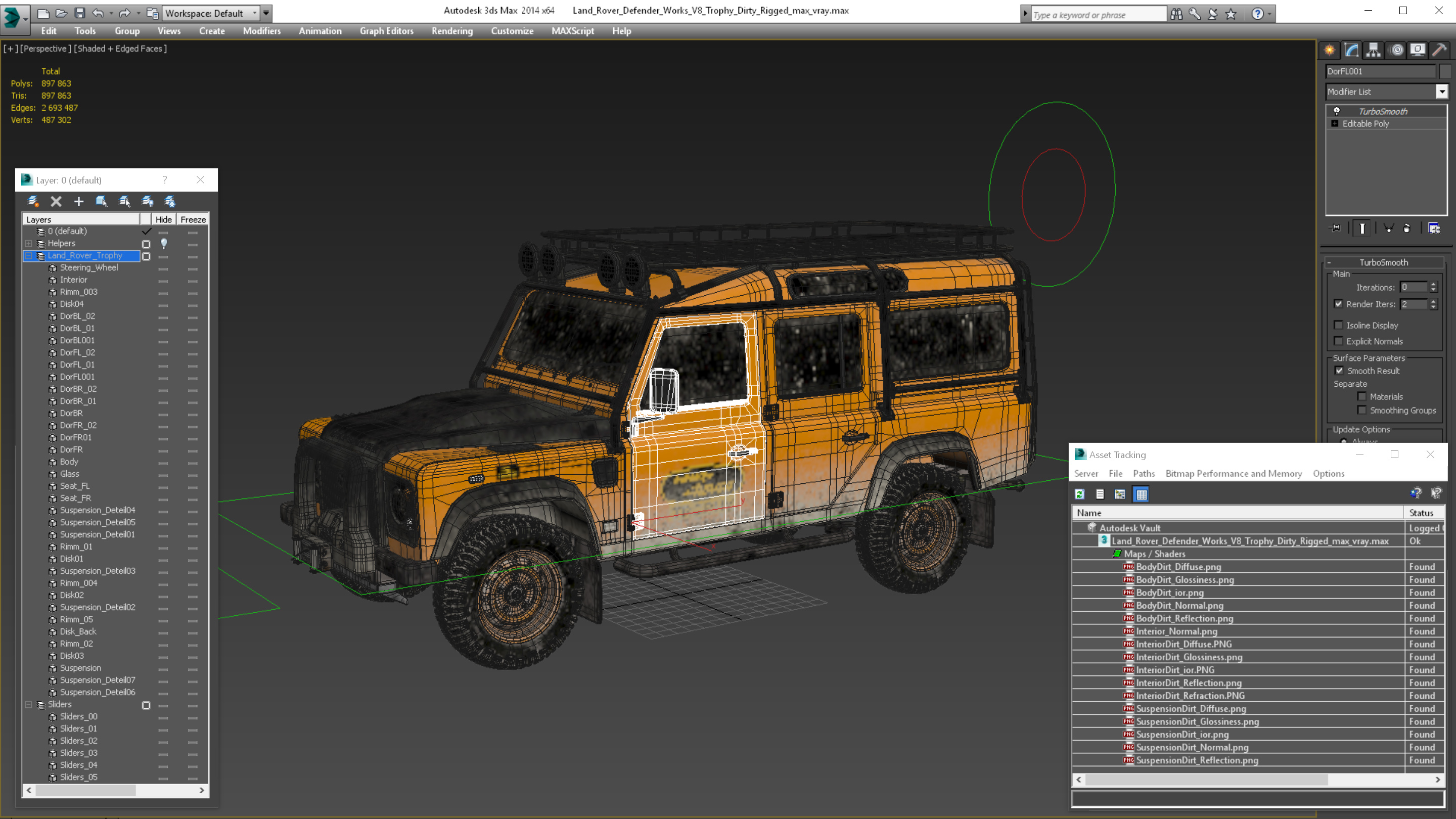Open the Display command panel tab
Image resolution: width=1456 pixels, height=819 pixels.
point(1418,51)
